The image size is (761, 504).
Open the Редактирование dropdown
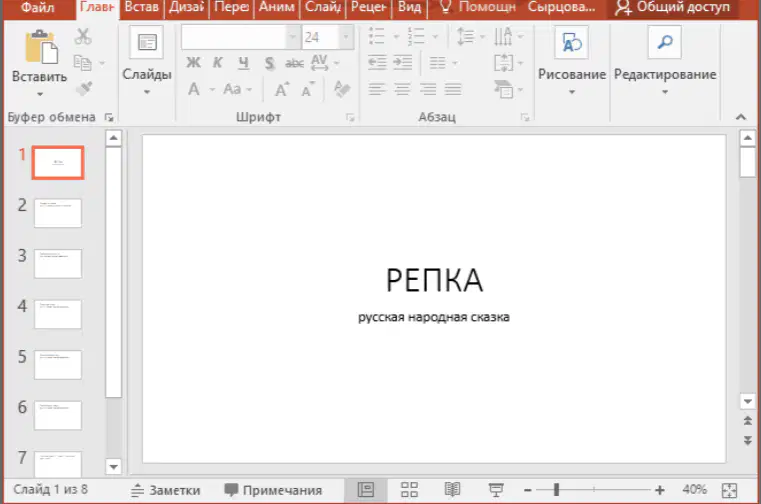pyautogui.click(x=665, y=92)
